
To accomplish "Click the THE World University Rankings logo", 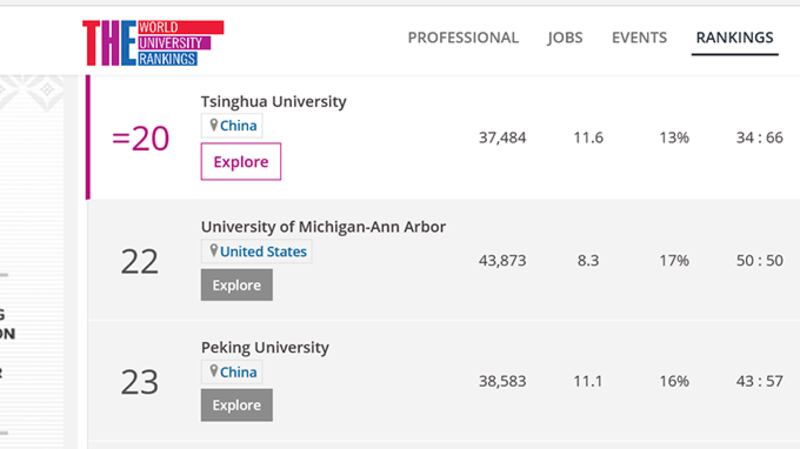I will (x=153, y=43).
